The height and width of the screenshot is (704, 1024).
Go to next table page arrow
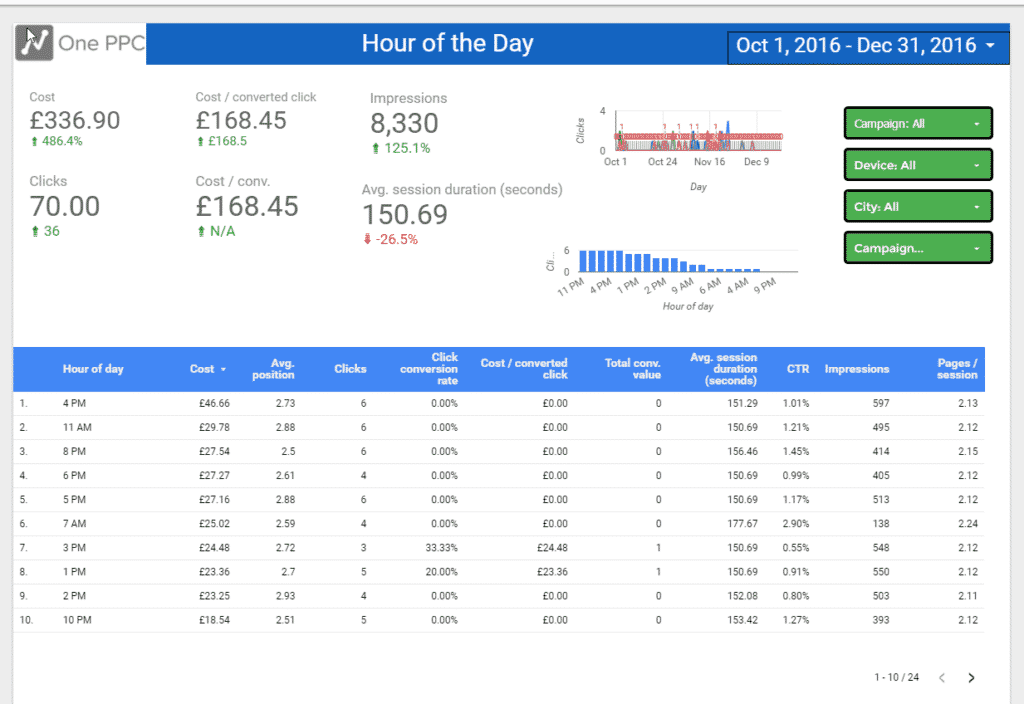[971, 677]
